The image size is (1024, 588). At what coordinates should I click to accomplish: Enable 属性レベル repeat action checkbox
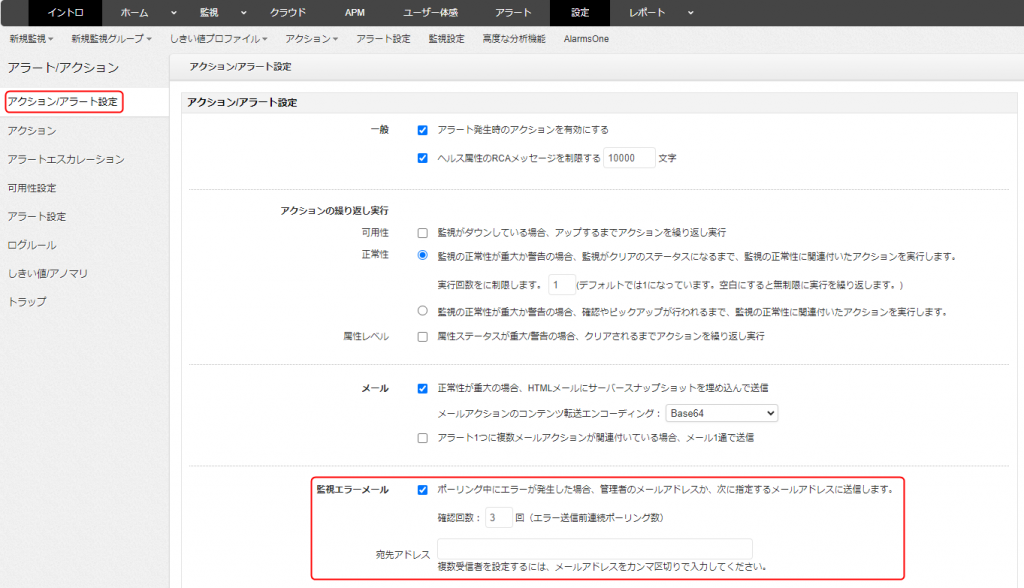423,337
